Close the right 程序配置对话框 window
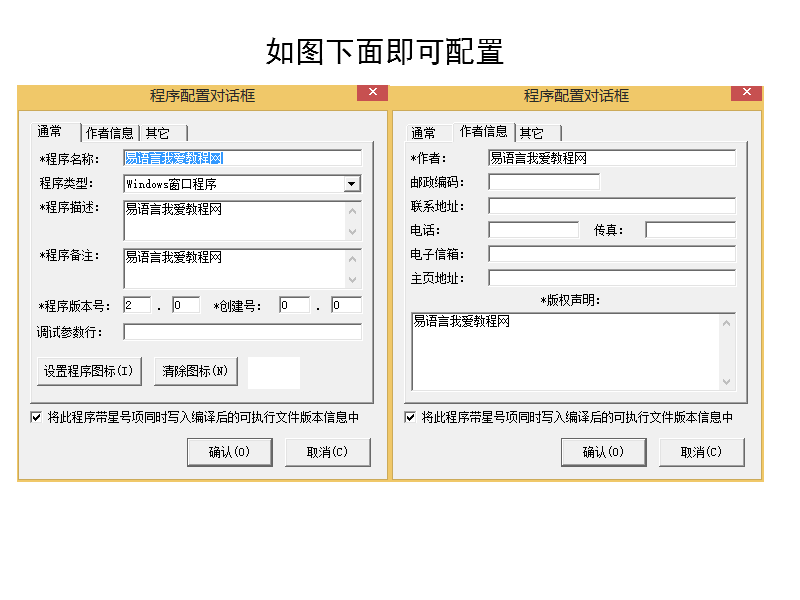800x600 pixels. [747, 92]
